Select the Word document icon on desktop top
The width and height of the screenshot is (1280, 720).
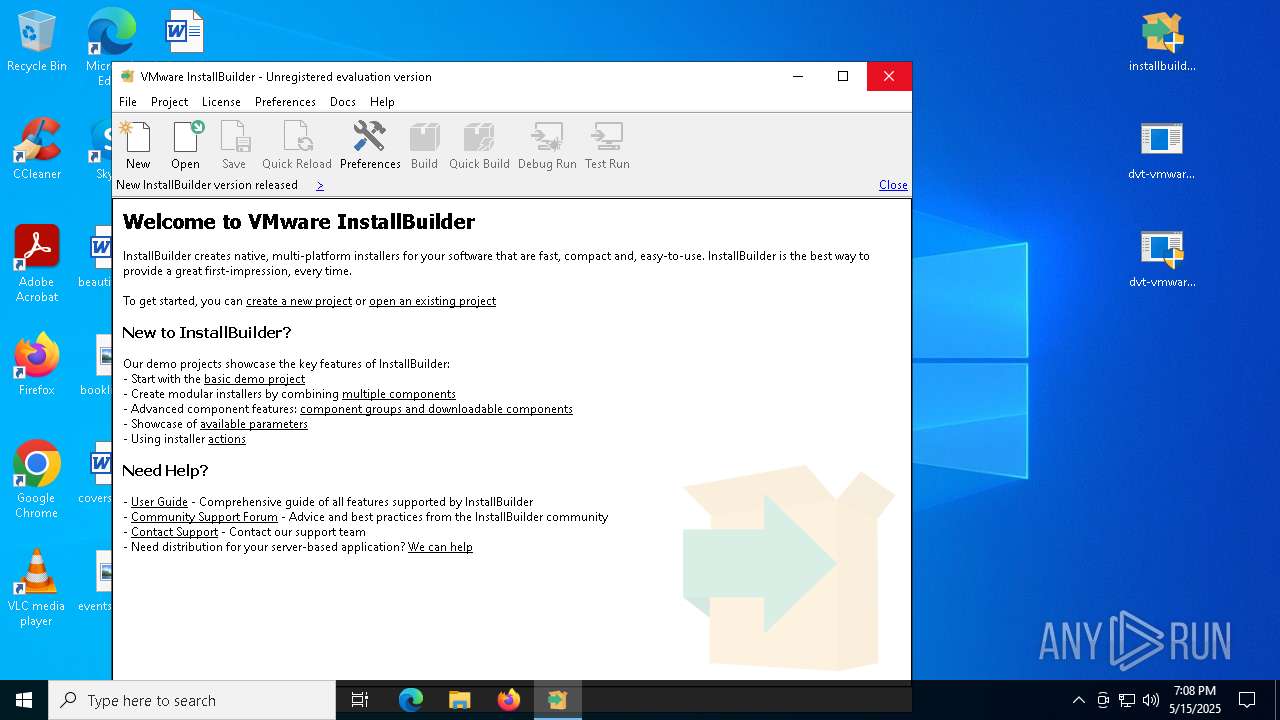click(x=185, y=31)
